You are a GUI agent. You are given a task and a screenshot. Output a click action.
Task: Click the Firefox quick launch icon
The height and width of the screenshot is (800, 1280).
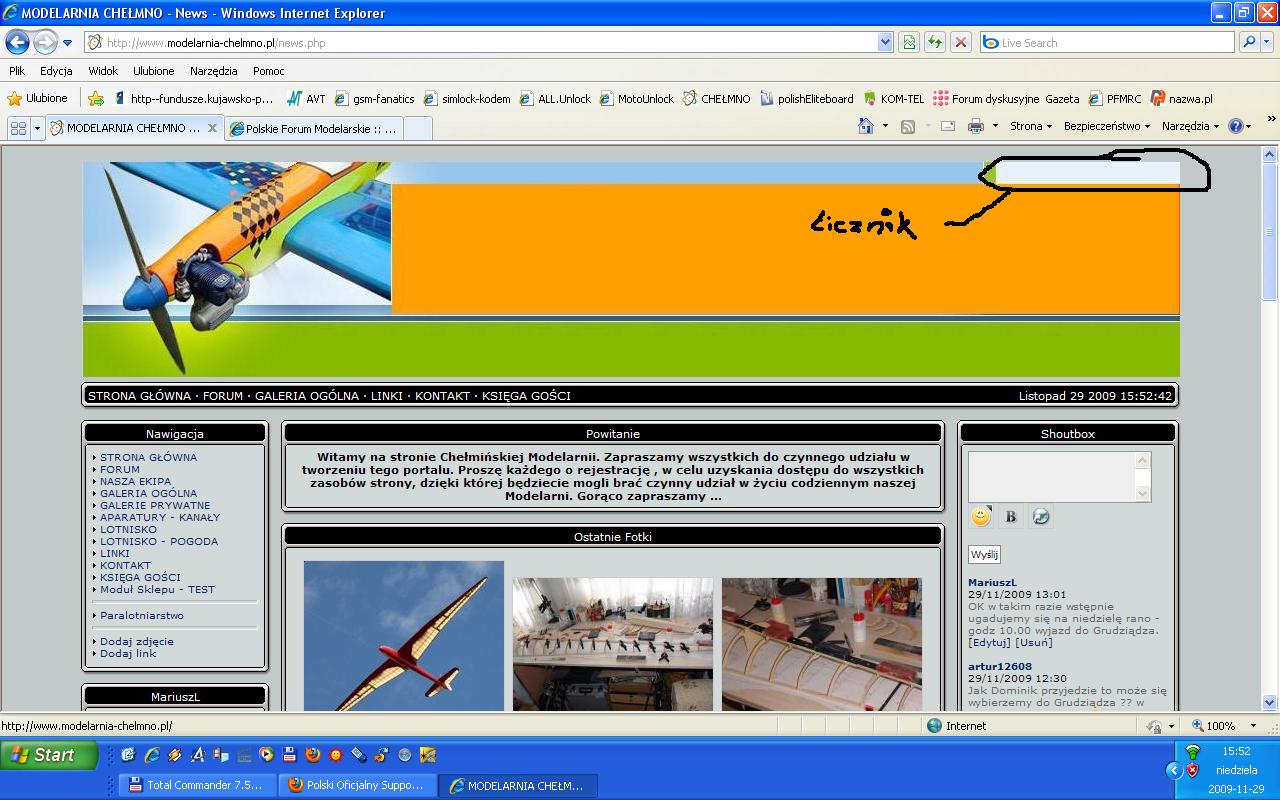point(313,755)
